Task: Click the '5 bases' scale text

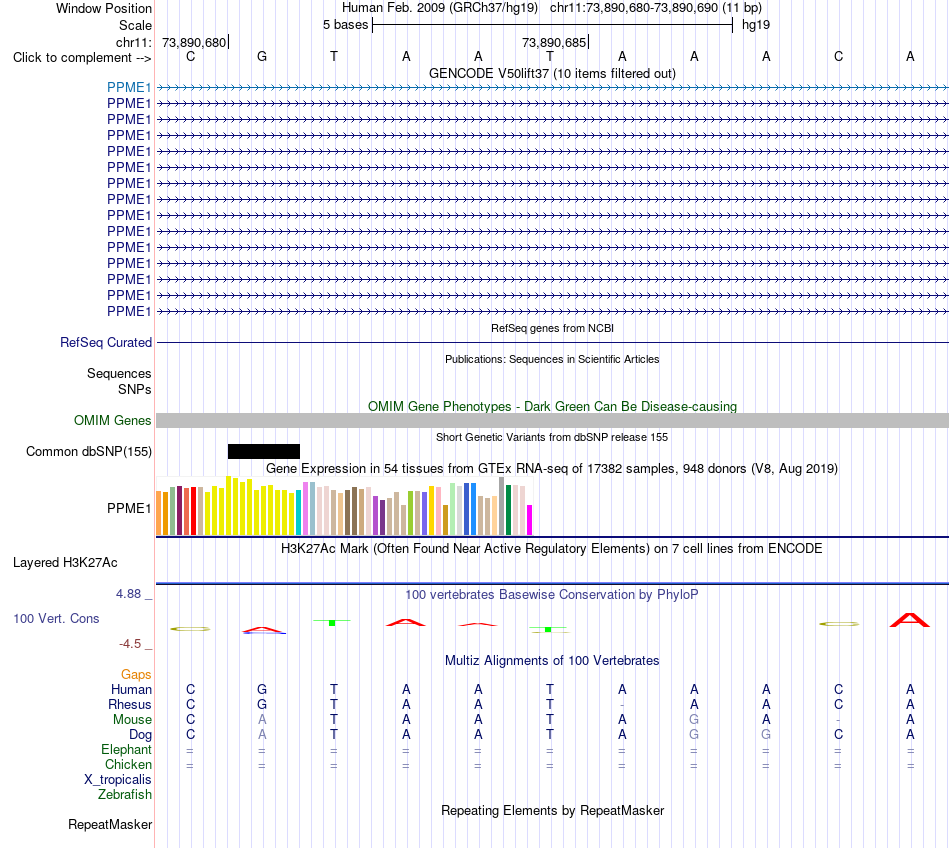Action: point(345,25)
